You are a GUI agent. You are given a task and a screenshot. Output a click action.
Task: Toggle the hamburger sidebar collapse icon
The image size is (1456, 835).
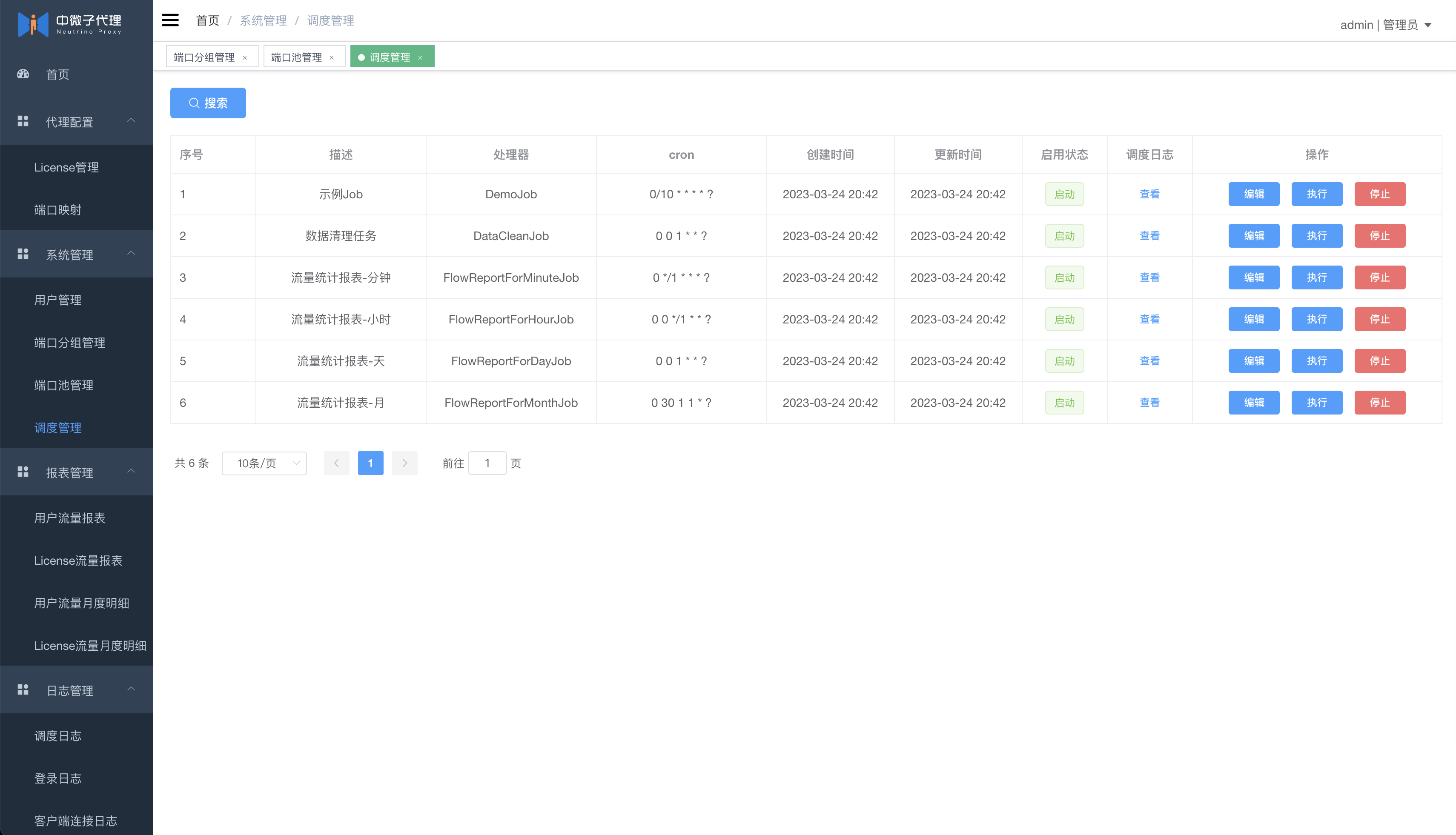[170, 20]
